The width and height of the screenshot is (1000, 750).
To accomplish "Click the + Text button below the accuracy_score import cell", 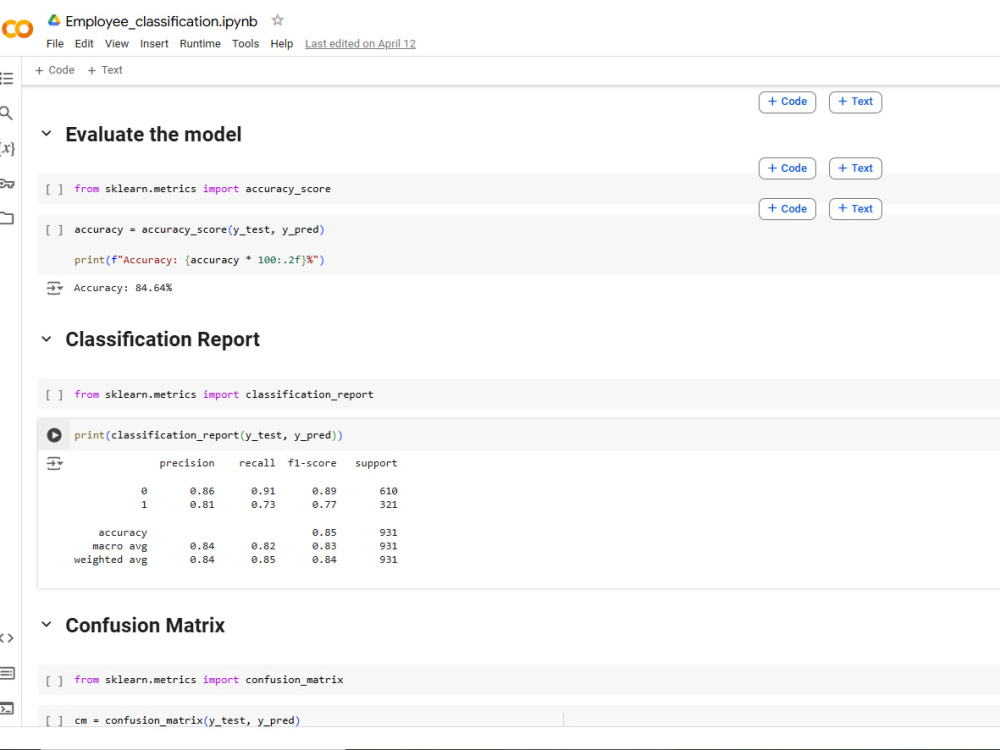I will (855, 209).
